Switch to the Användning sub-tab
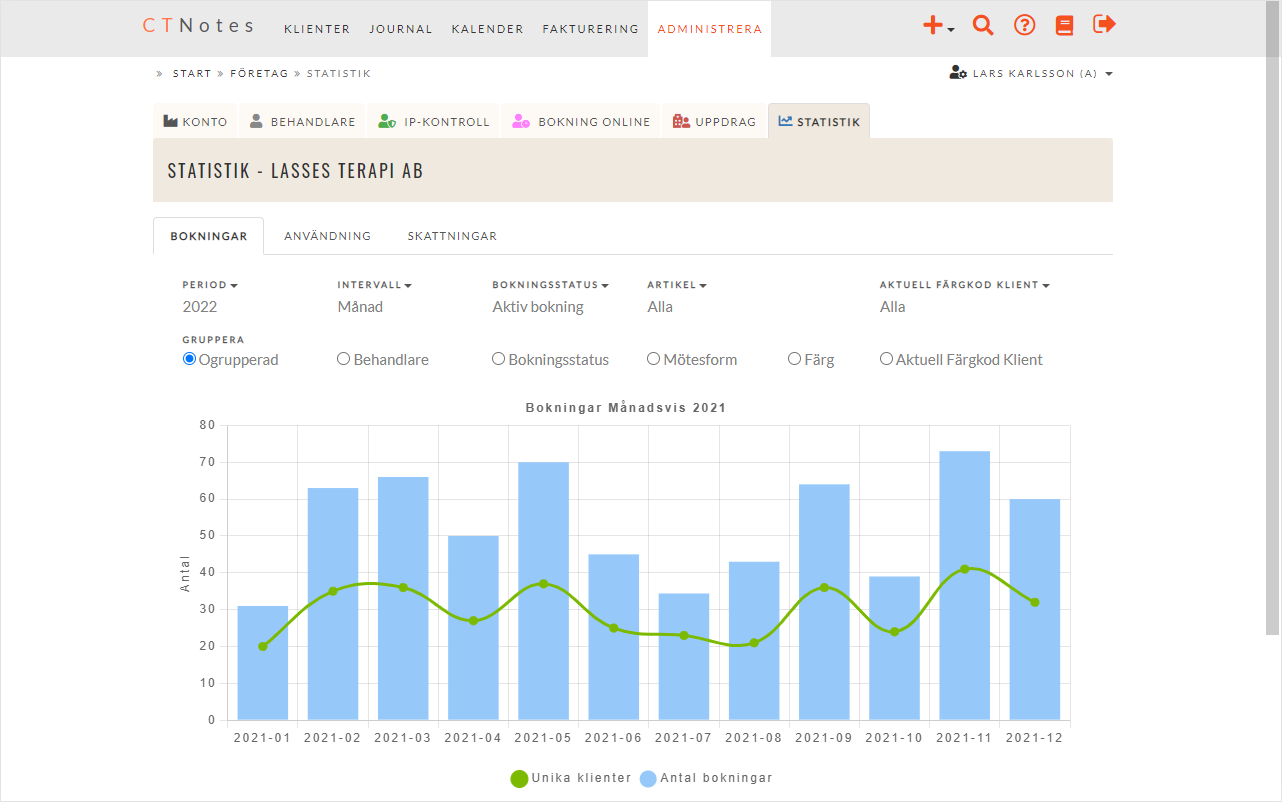This screenshot has height=802, width=1282. [x=328, y=236]
